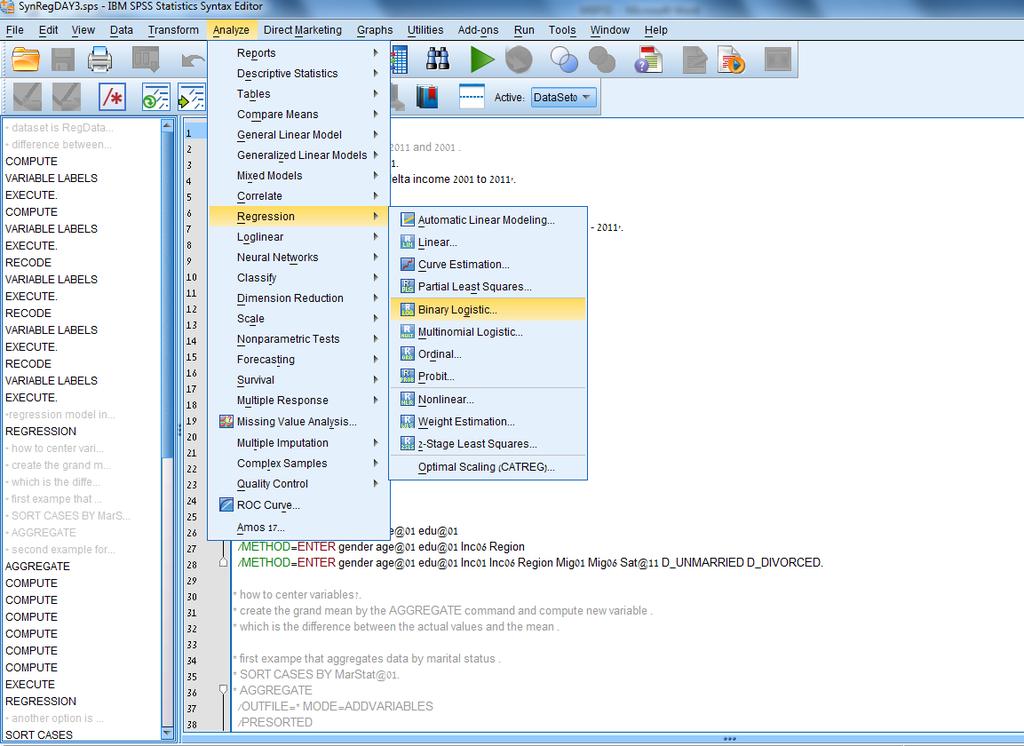
Task: Click the SPSS app icon in title bar
Action: (7, 7)
